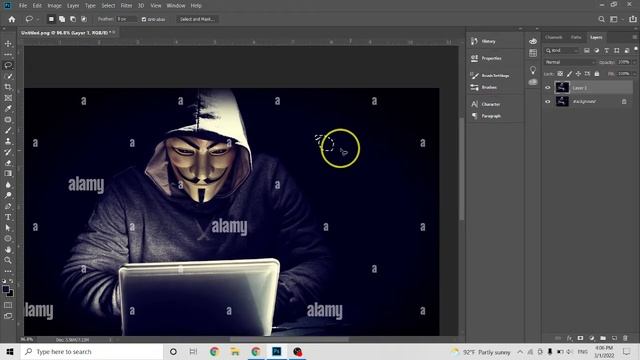Image resolution: width=640 pixels, height=360 pixels.
Task: Open the Image menu
Action: (x=54, y=6)
